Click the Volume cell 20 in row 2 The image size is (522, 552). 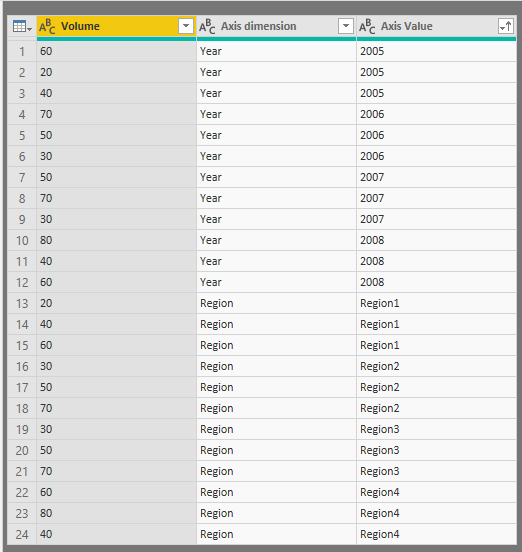pos(116,72)
